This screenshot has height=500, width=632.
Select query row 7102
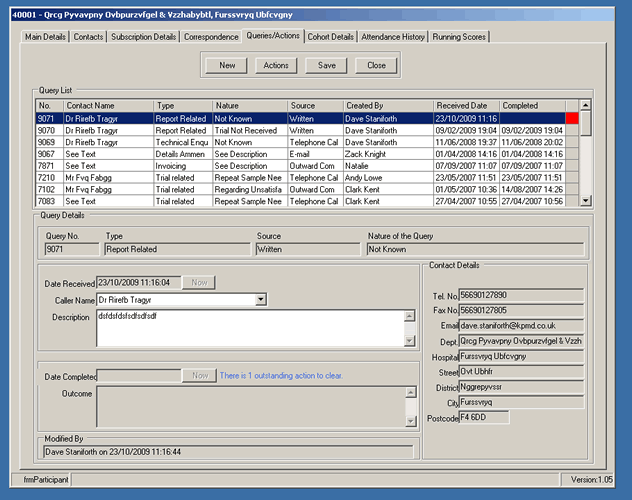307,189
